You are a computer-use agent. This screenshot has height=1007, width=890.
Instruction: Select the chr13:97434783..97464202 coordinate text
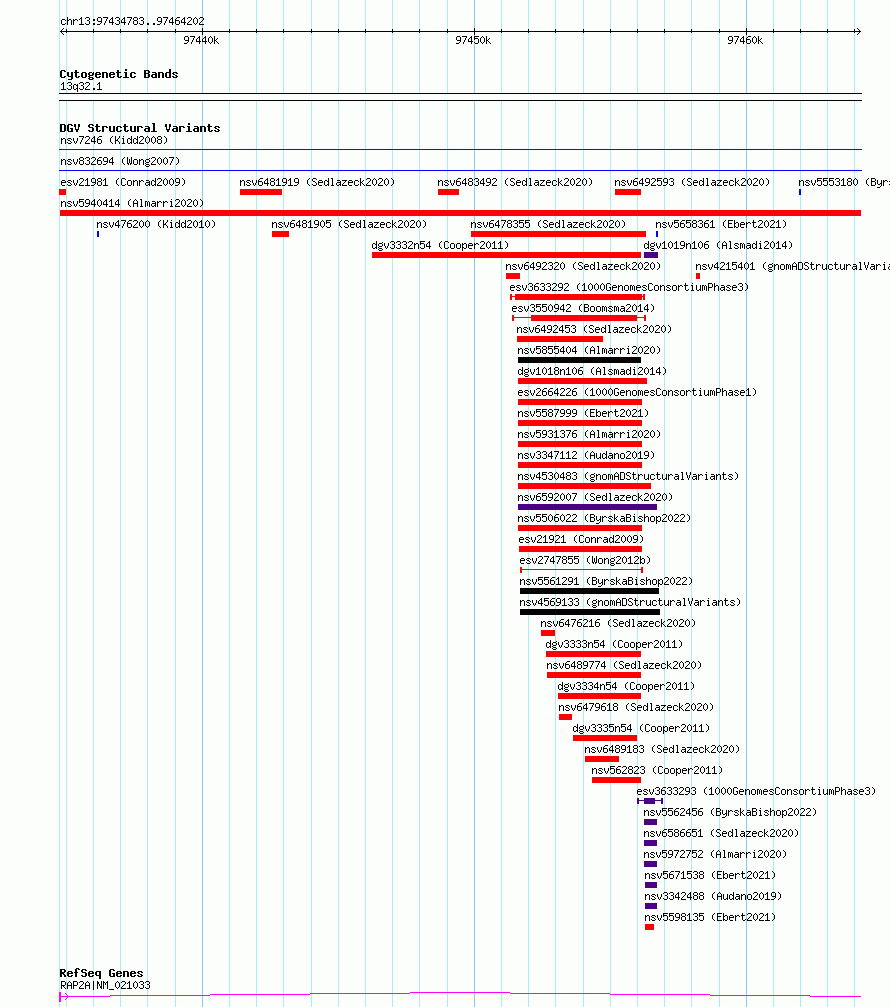pyautogui.click(x=132, y=21)
